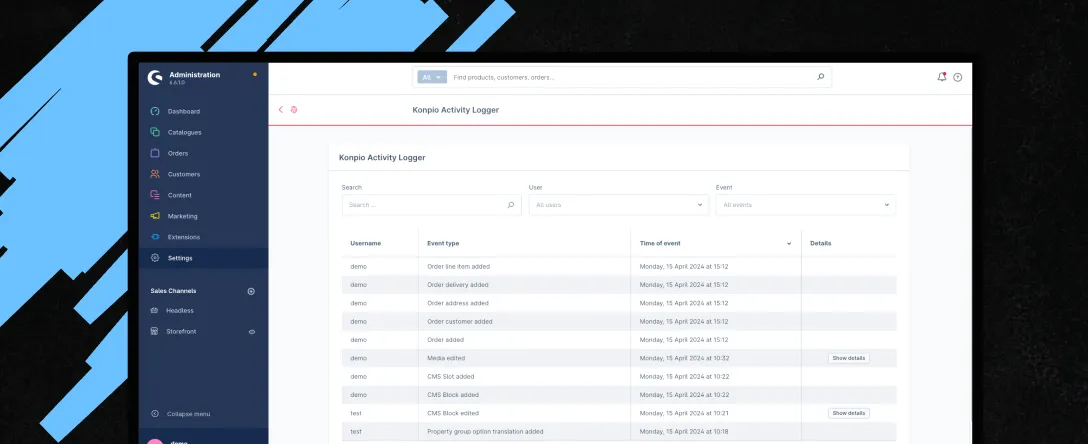The height and width of the screenshot is (444, 1088).
Task: Expand the All search type selector
Action: pos(432,77)
